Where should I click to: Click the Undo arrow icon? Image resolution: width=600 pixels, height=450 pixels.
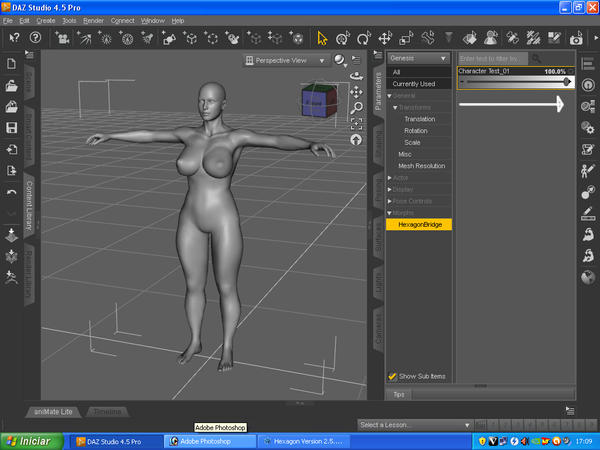tap(11, 192)
